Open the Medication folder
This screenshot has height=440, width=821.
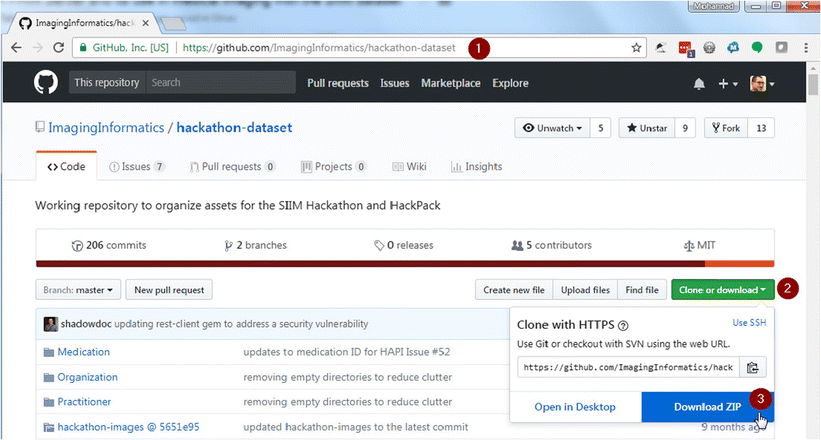point(84,352)
